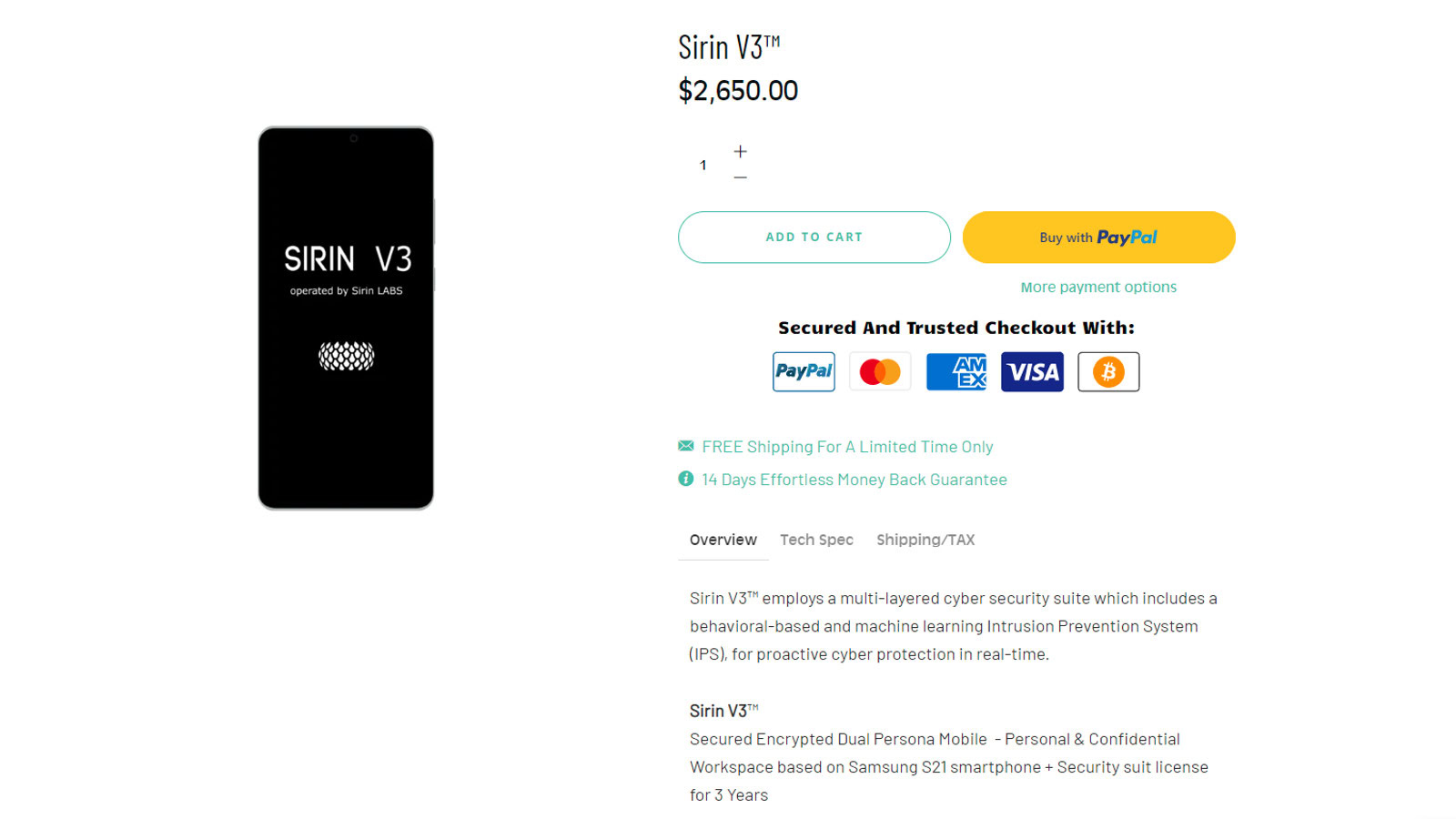Click the American Express logo icon

[x=956, y=371]
